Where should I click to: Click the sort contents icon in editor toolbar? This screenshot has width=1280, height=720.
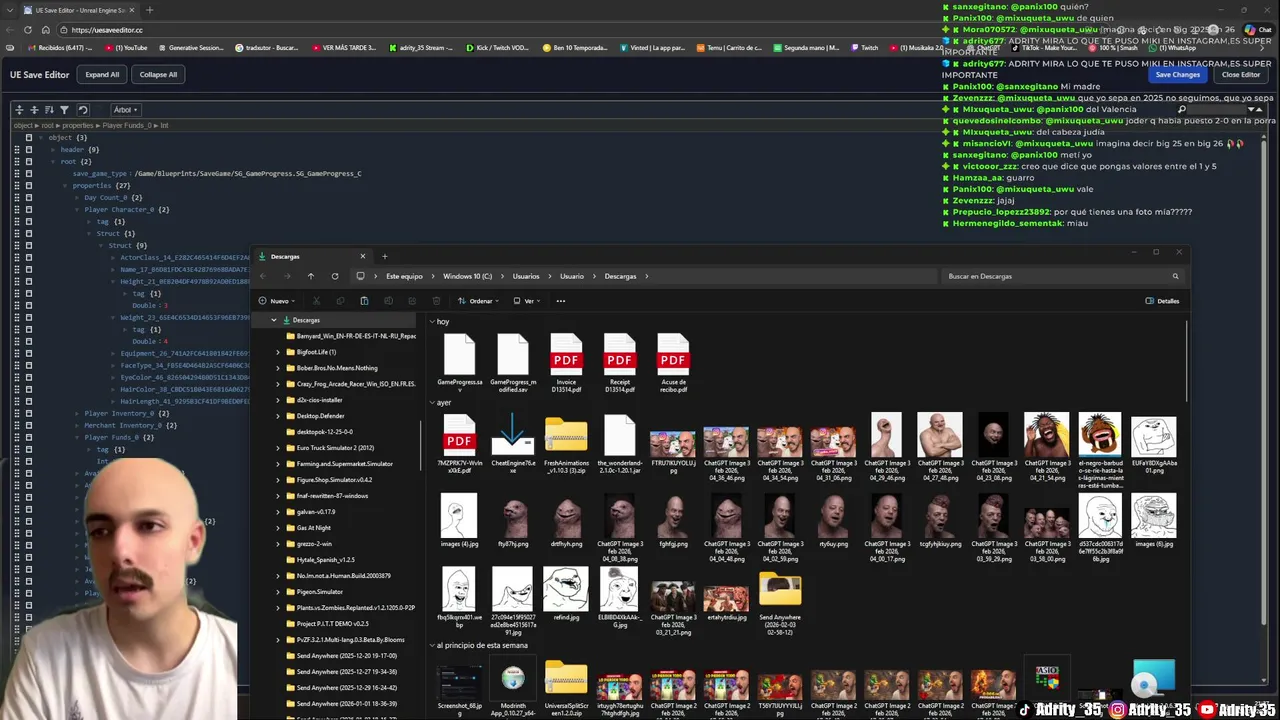(49, 110)
